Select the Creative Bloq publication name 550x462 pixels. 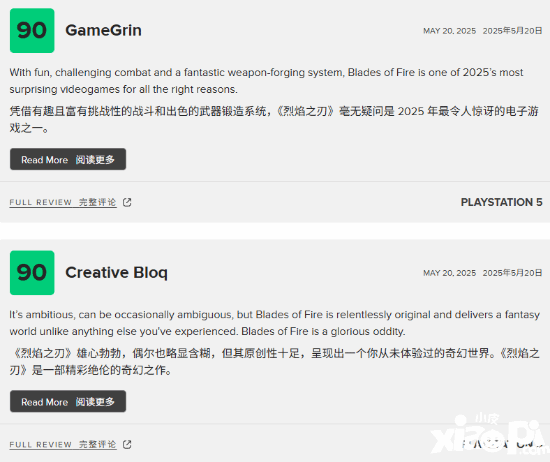(x=116, y=273)
